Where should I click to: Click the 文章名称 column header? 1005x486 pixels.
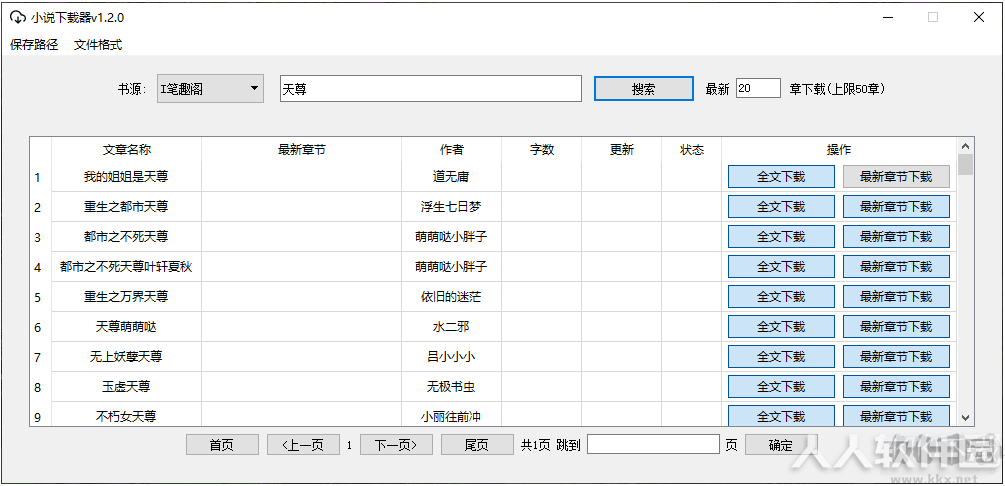(127, 149)
